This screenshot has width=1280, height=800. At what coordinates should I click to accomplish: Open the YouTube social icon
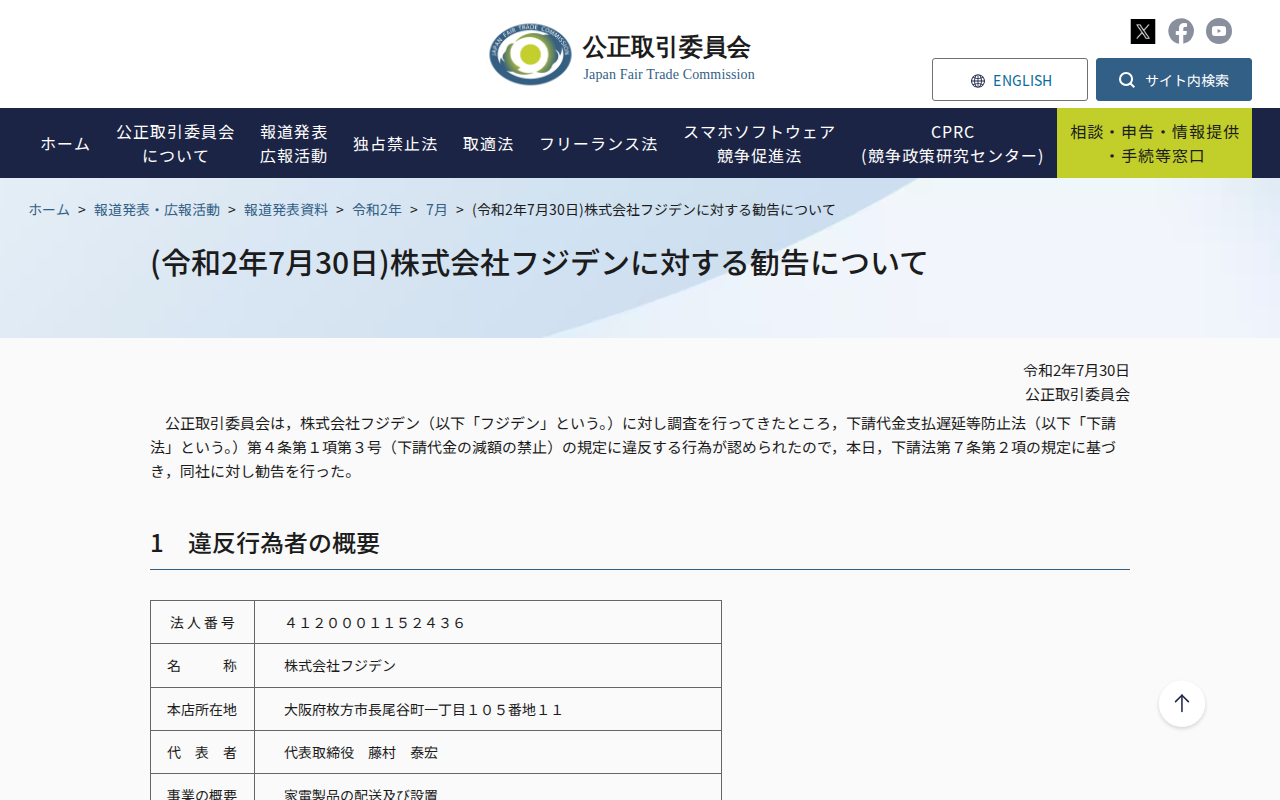tap(1219, 31)
